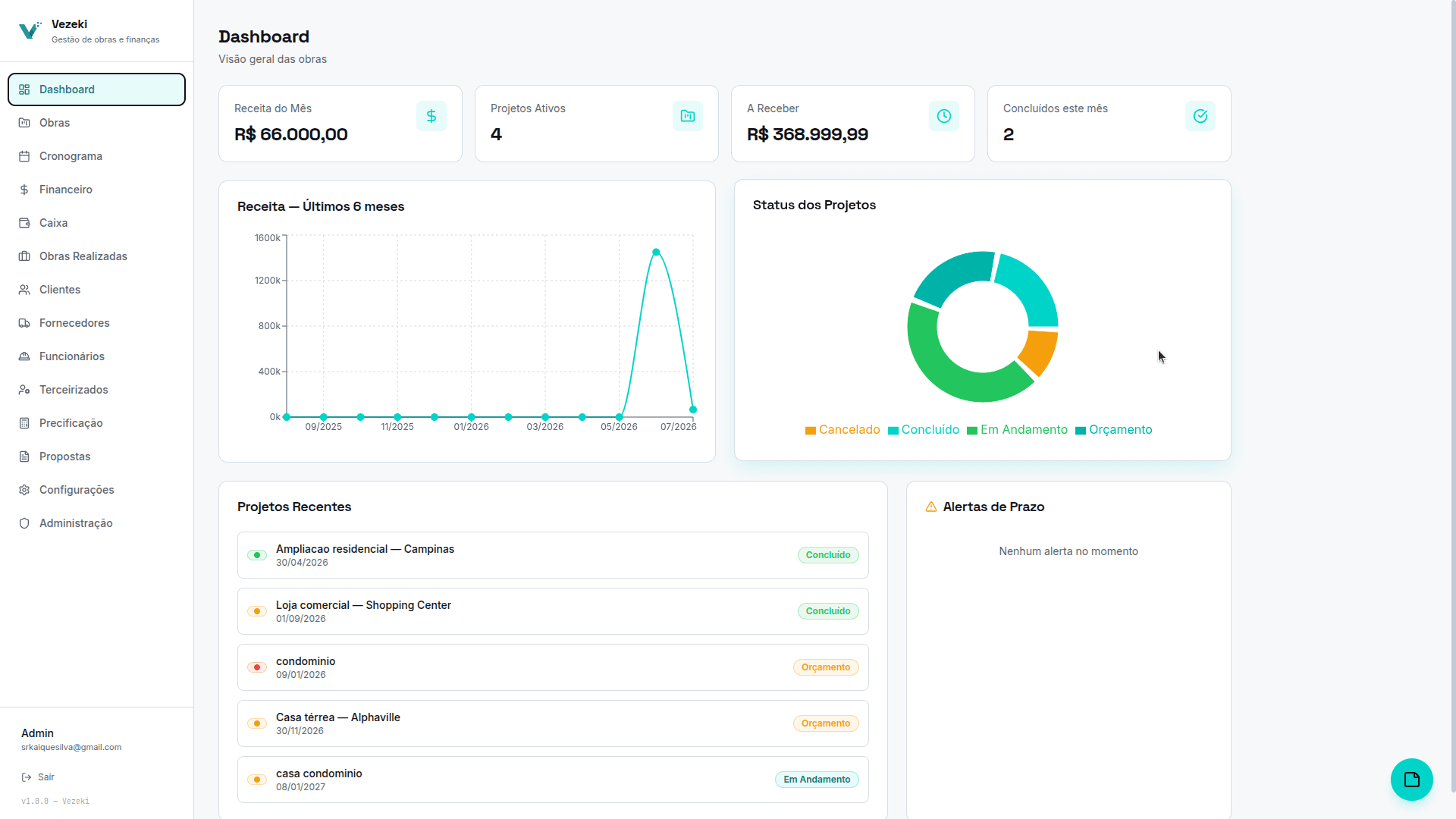Click the Fornecedores truck icon
The height and width of the screenshot is (819, 1456).
[24, 323]
